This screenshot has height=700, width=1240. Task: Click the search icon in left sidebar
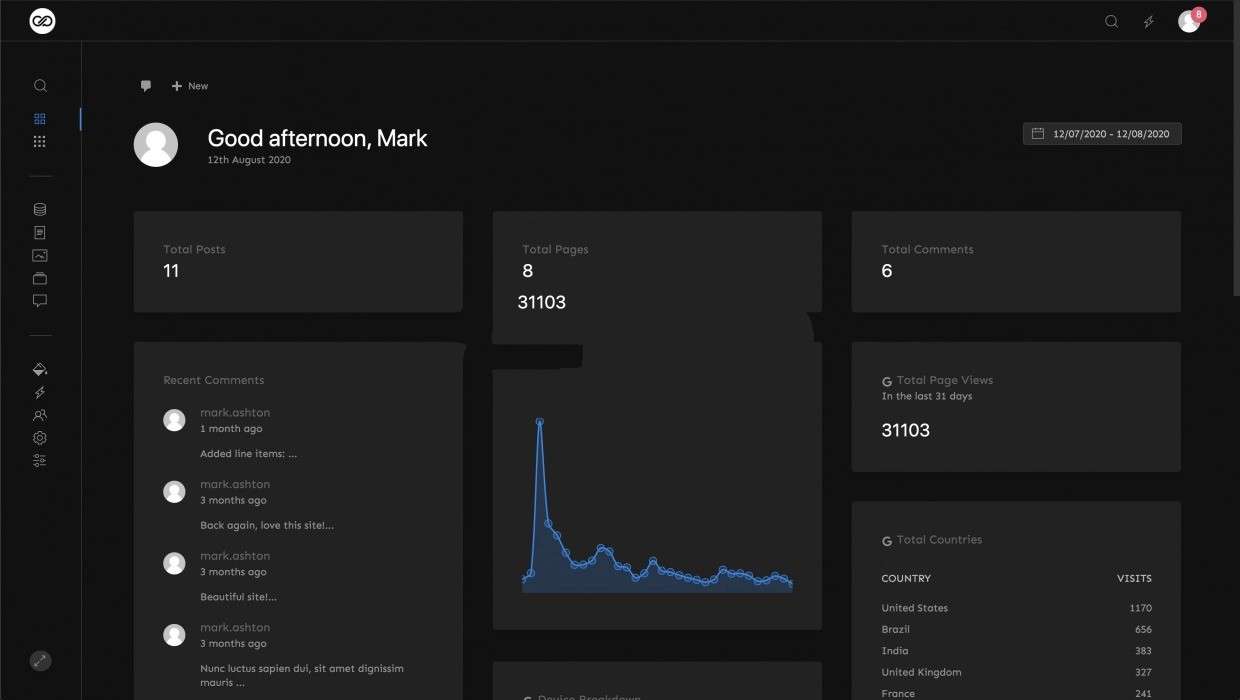click(40, 86)
